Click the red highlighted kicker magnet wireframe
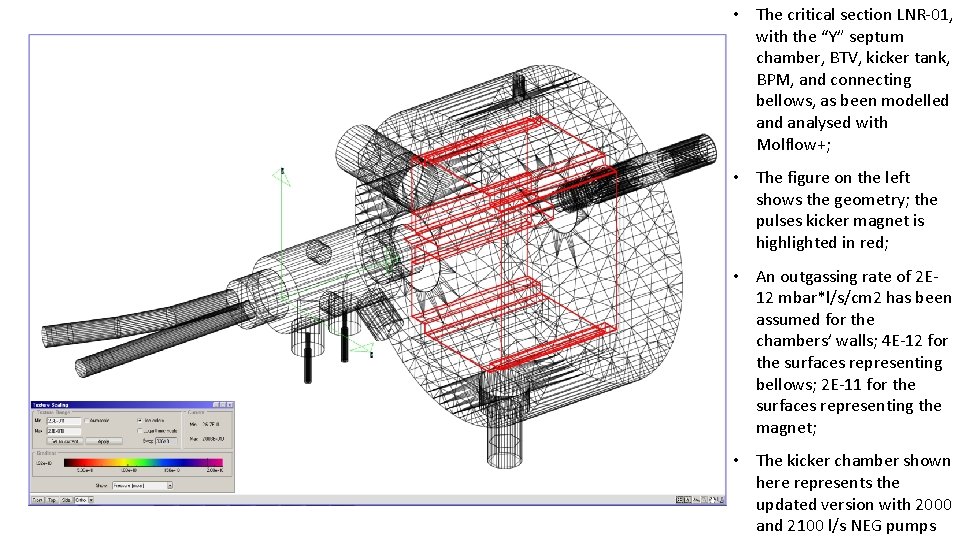960x540 pixels. tap(513, 245)
